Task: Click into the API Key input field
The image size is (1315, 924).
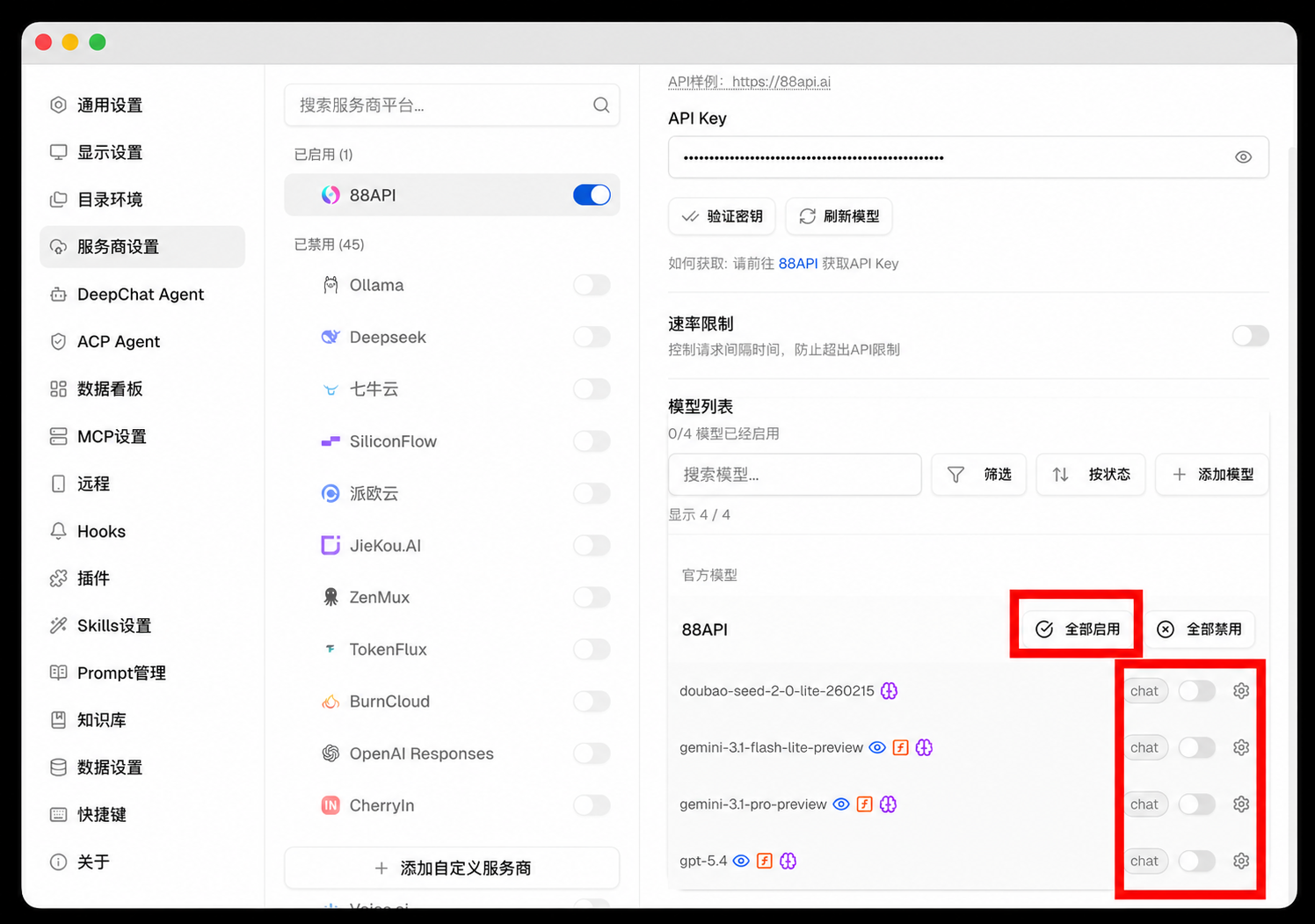Action: point(969,157)
